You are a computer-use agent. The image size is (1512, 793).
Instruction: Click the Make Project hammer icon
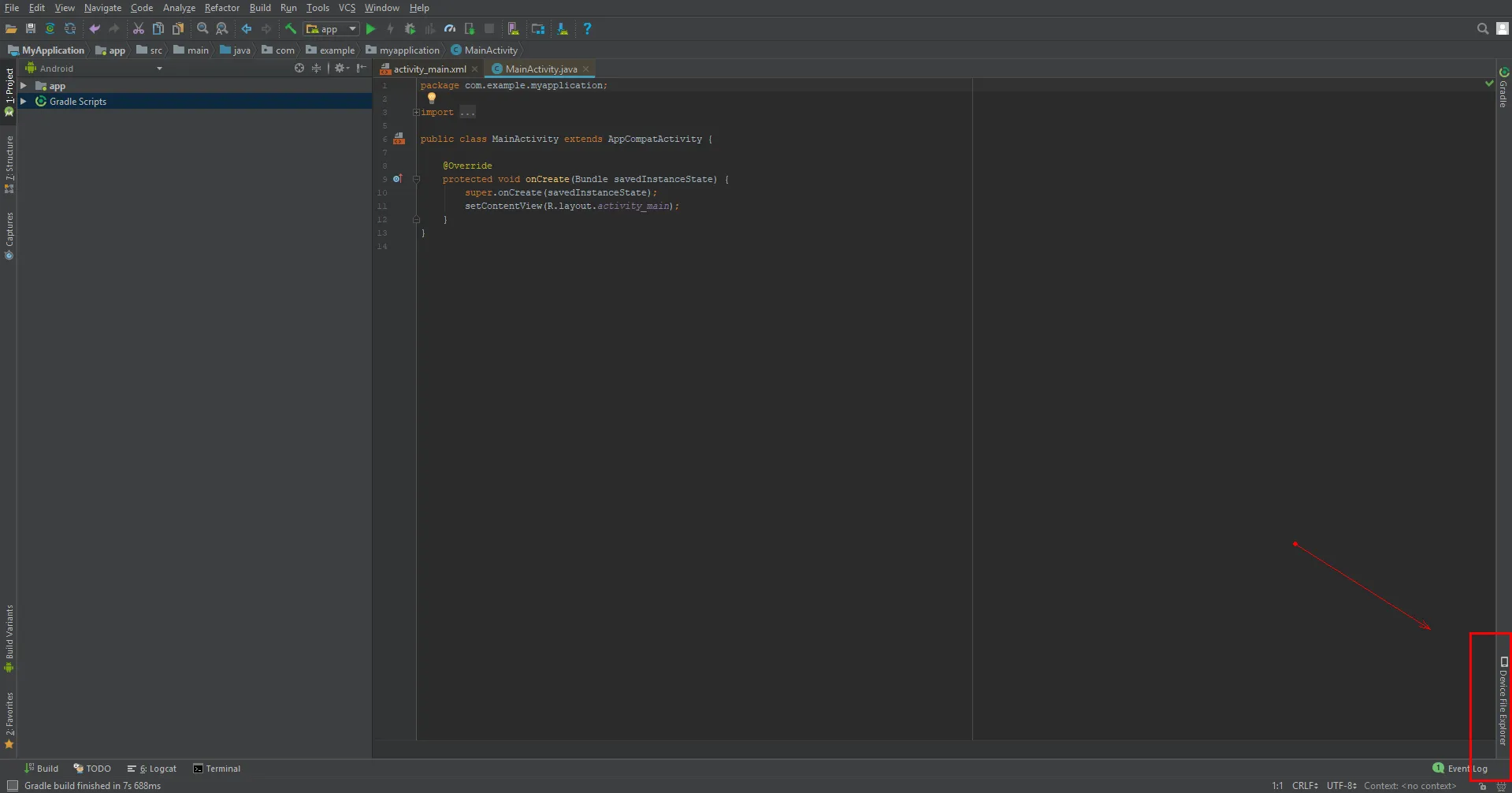[291, 29]
